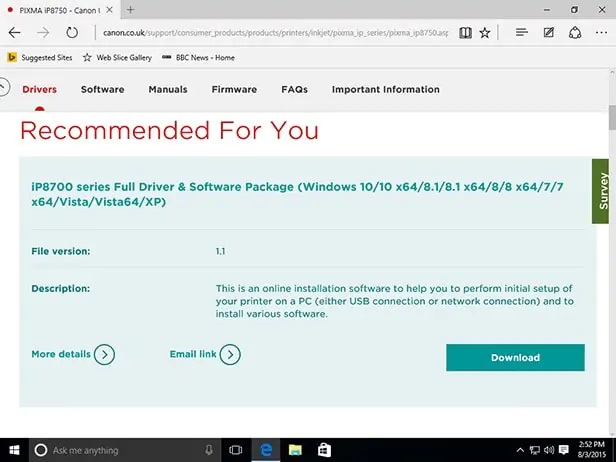Click the file version value 1.1
Screen dimensions: 616x462
[x=220, y=251]
